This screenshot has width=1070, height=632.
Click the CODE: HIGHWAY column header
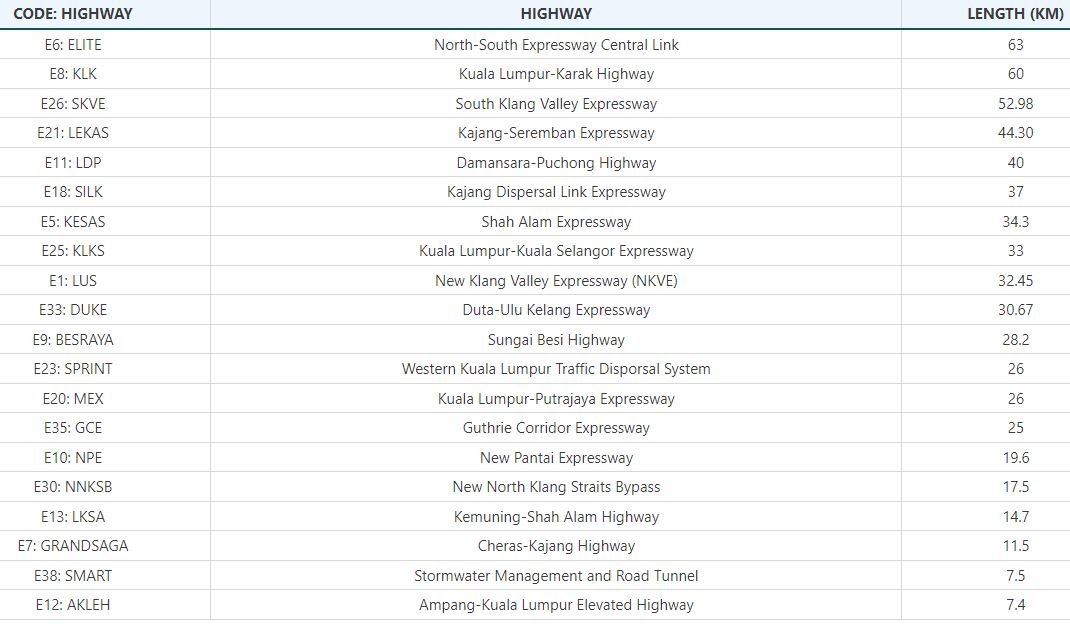pos(73,14)
